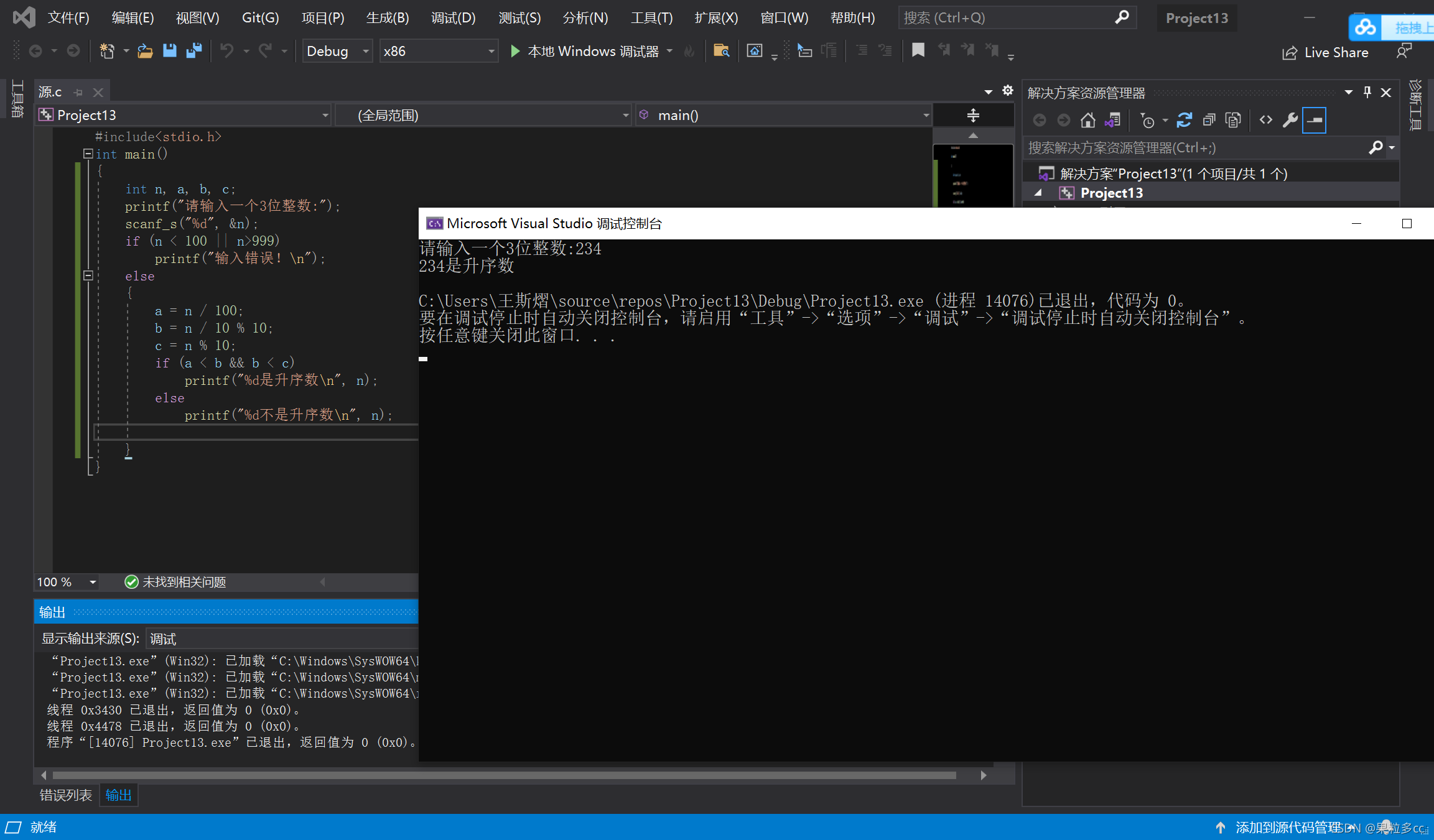
Task: Click the Show All Files icon
Action: (1233, 120)
